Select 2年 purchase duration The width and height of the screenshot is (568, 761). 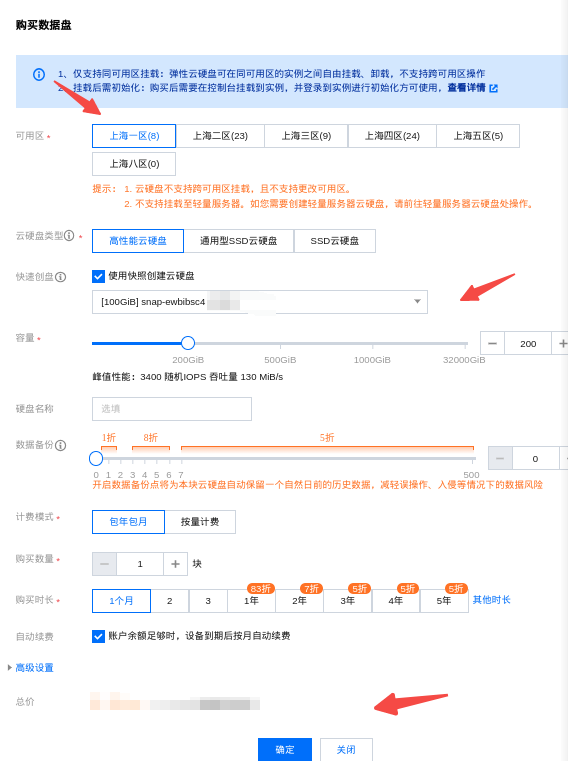click(299, 601)
